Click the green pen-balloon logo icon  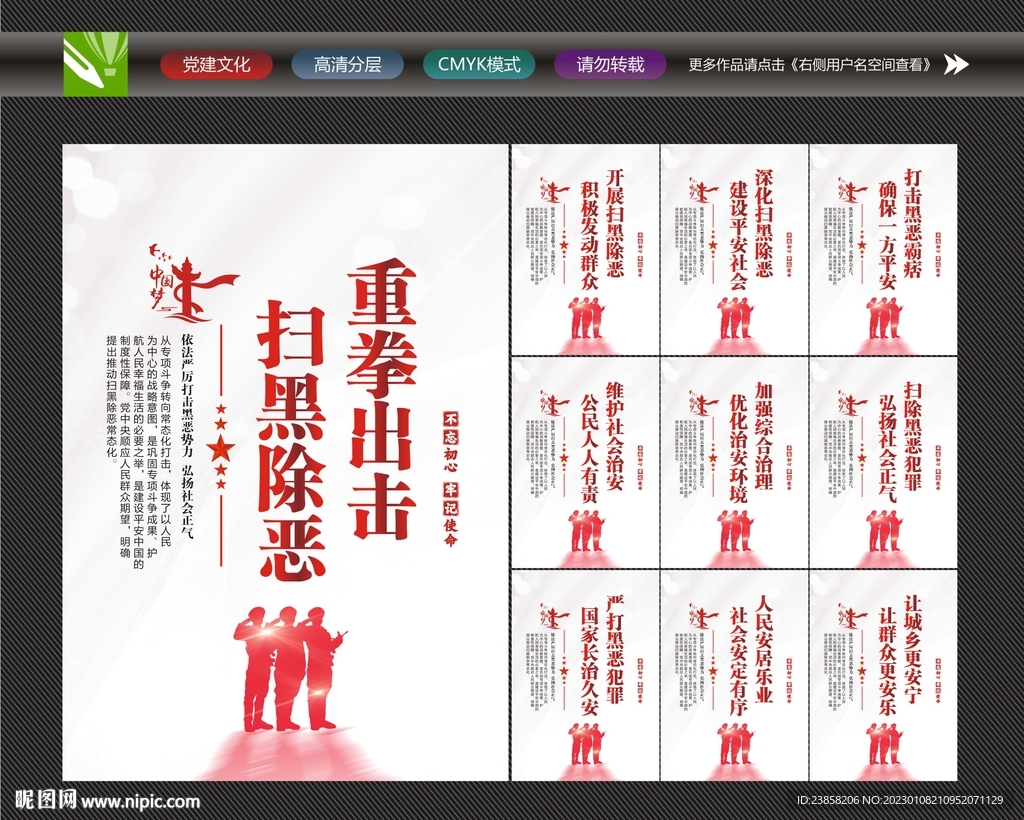point(95,64)
